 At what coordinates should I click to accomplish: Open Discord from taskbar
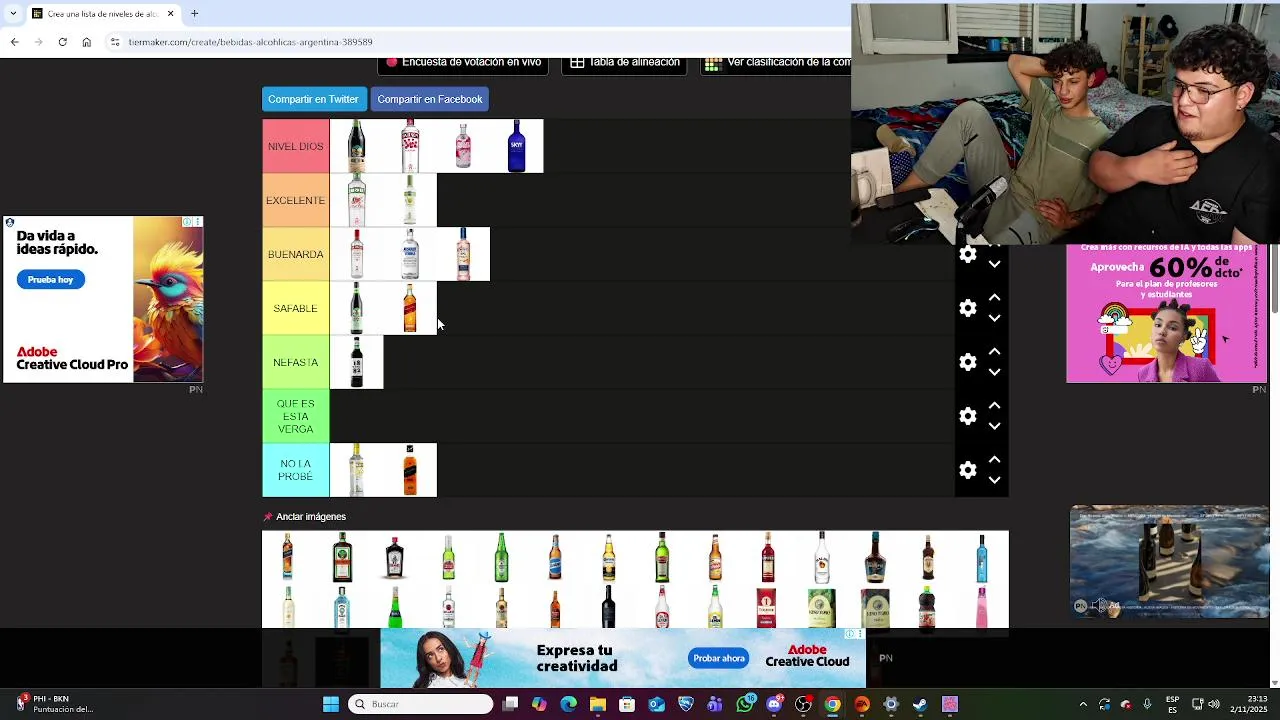point(774,704)
